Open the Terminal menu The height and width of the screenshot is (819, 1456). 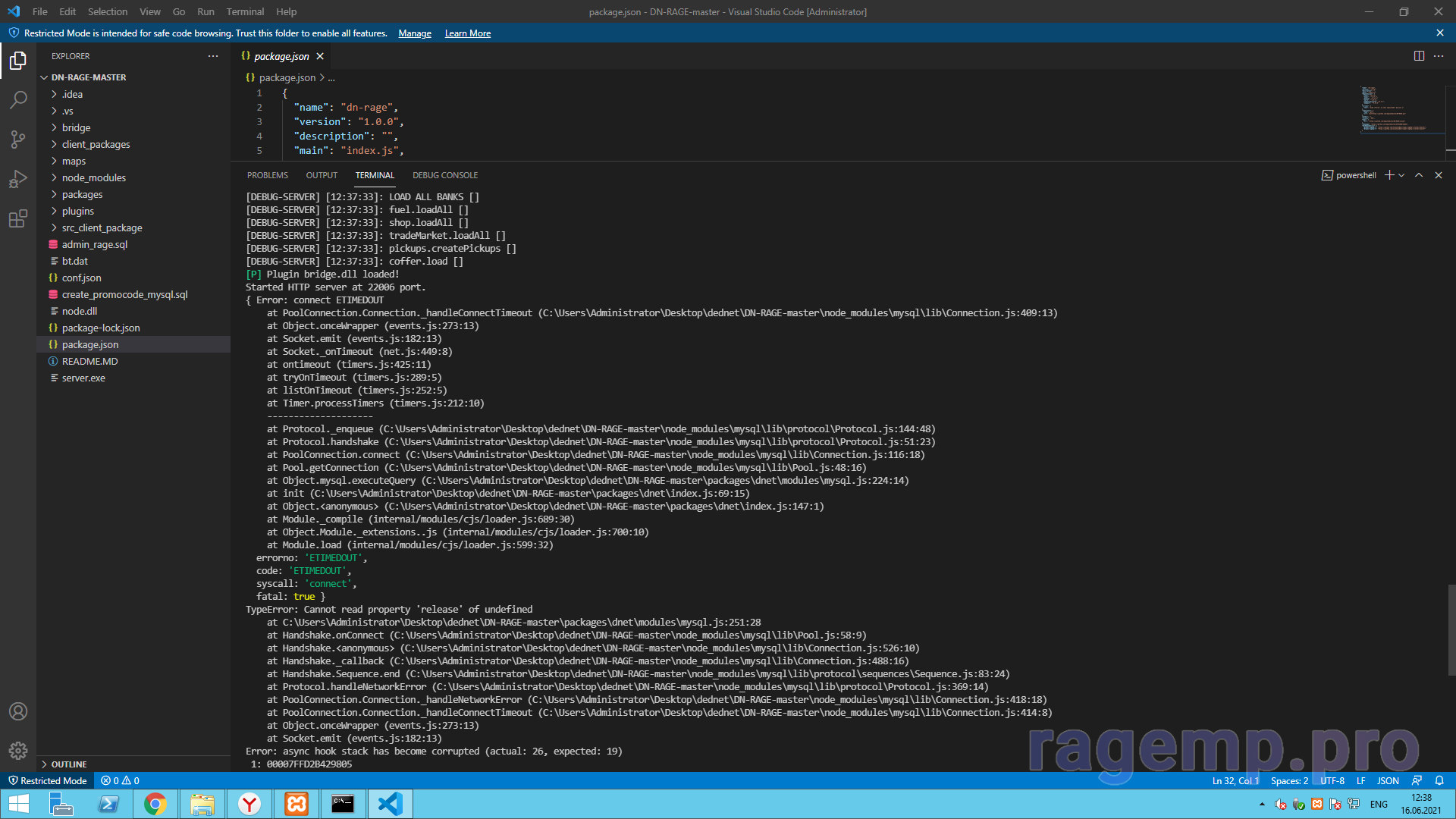point(245,11)
